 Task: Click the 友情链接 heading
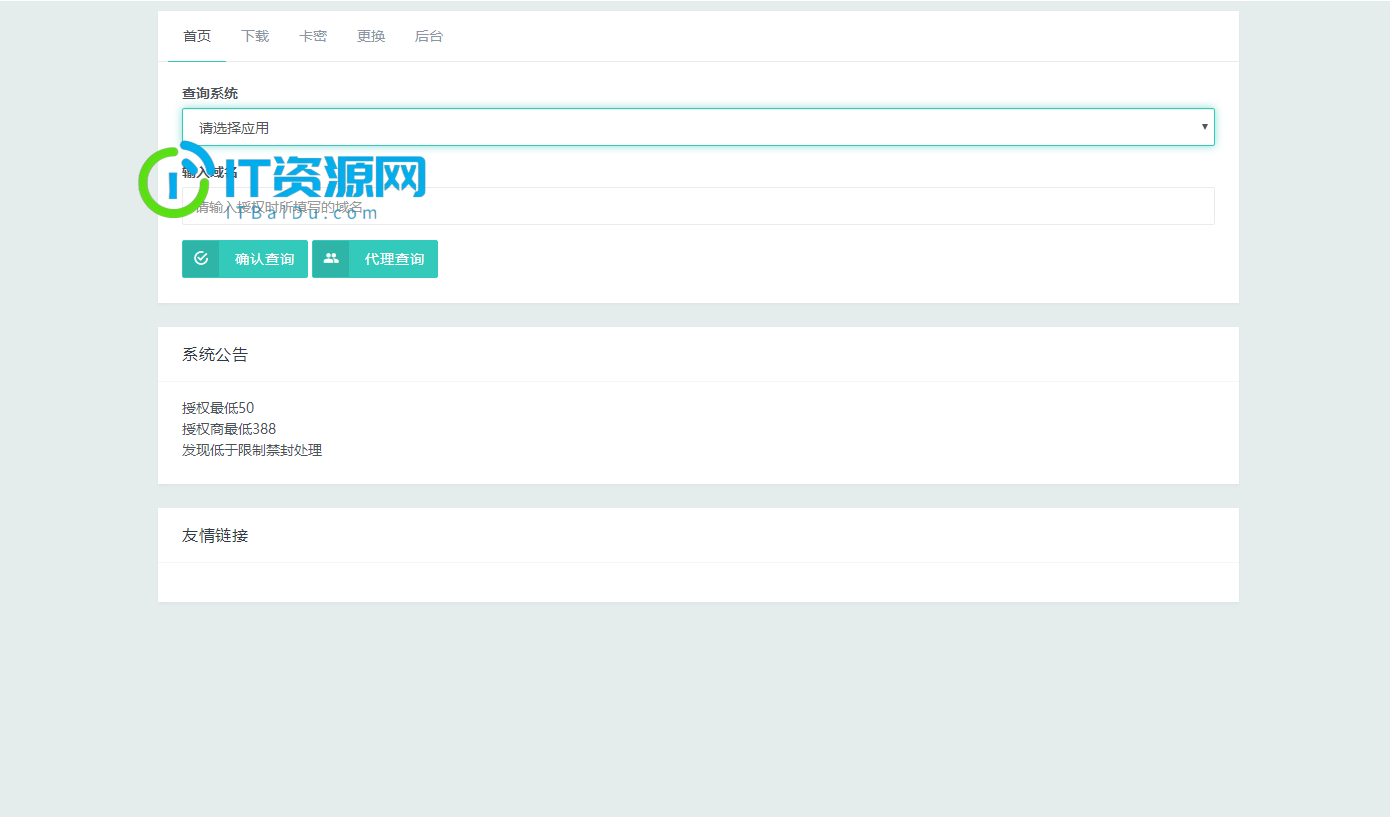point(215,535)
